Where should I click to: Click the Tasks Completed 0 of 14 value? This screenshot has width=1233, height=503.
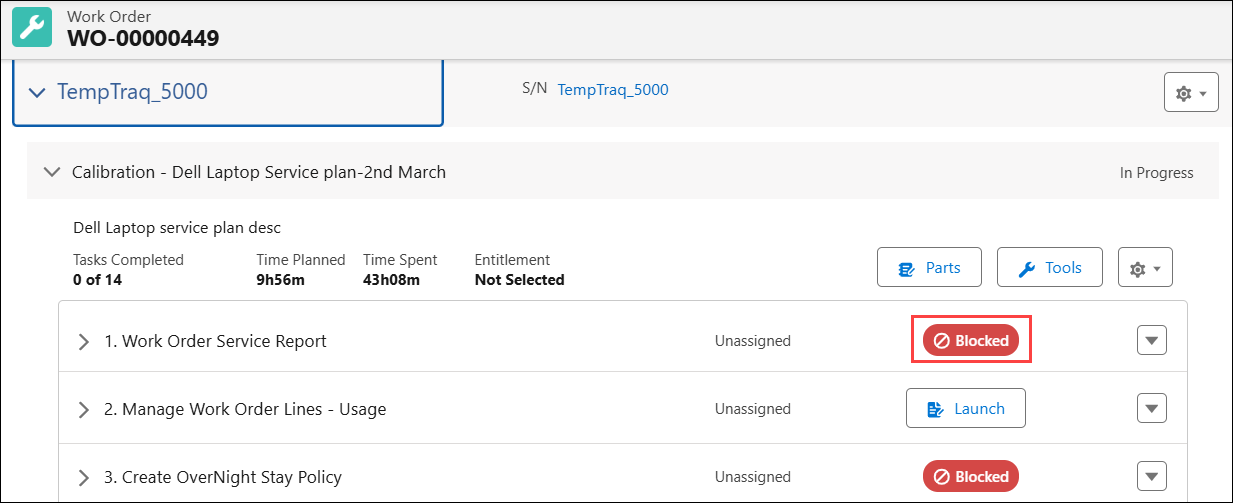click(97, 280)
